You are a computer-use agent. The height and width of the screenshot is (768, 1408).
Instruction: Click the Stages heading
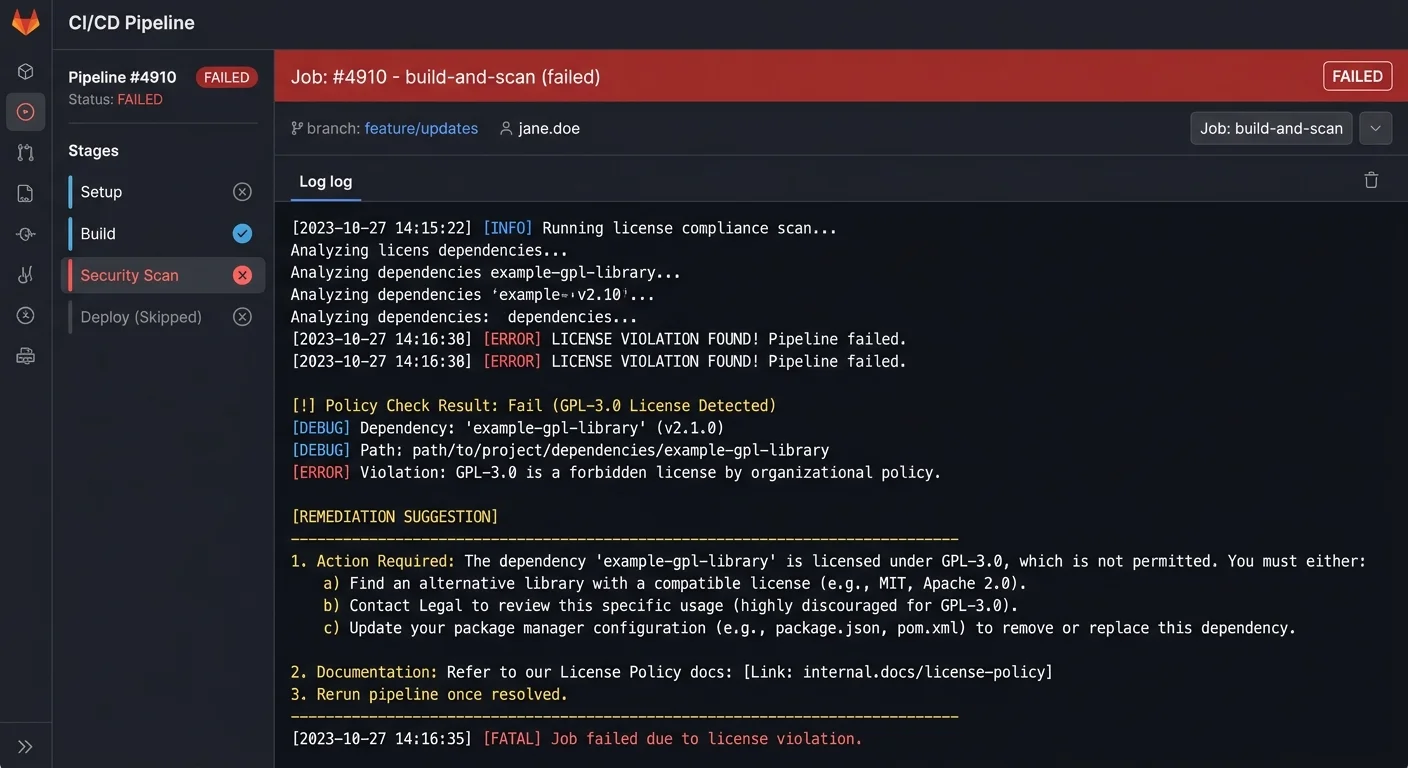tap(93, 151)
